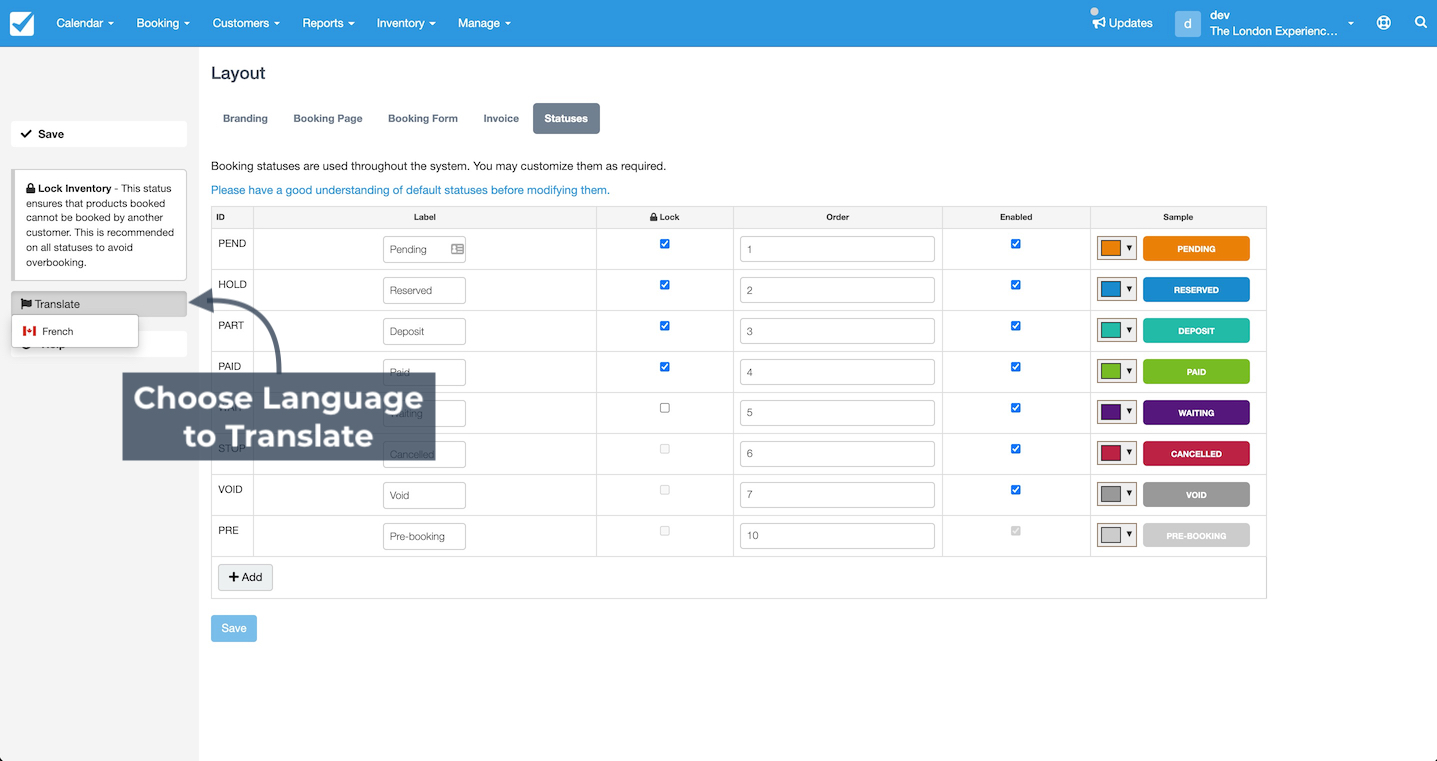Click the Order field containing 7

tap(837, 495)
